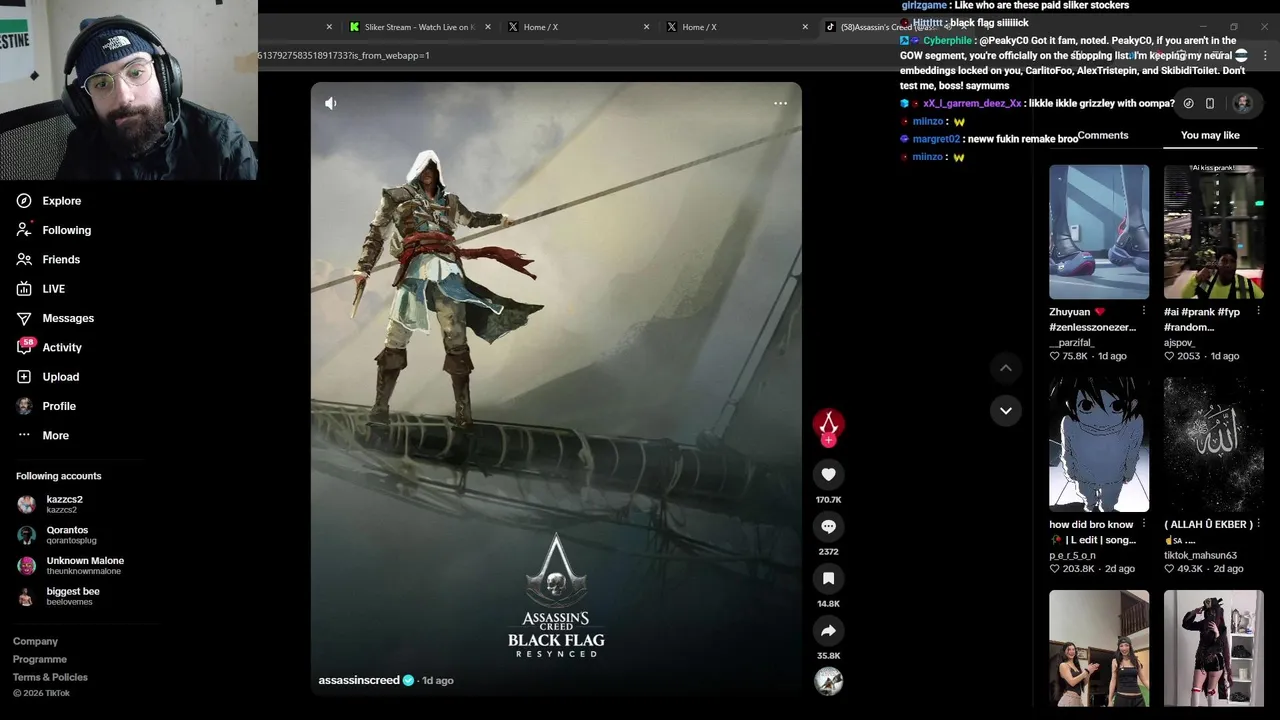The image size is (1280, 720).
Task: Open the video's three-dot options menu
Action: coord(780,103)
